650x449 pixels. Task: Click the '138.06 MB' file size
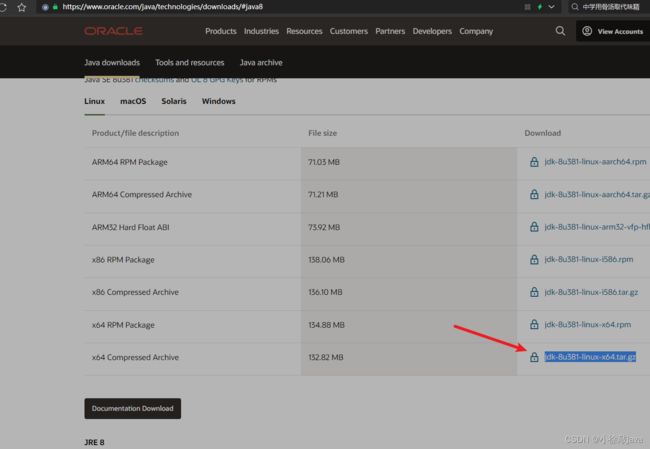coord(326,260)
